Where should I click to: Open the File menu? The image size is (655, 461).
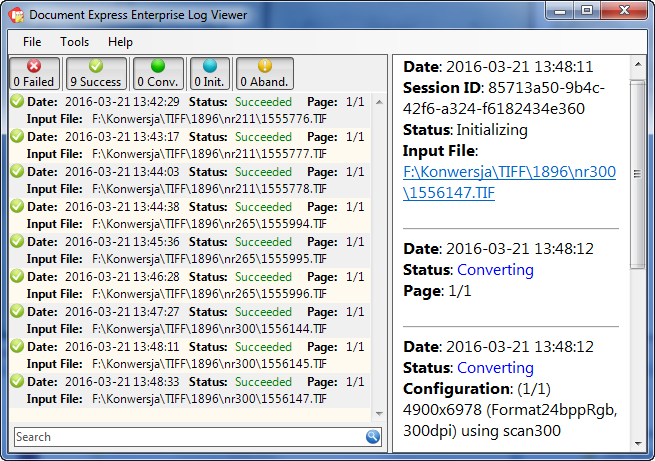tap(32, 42)
